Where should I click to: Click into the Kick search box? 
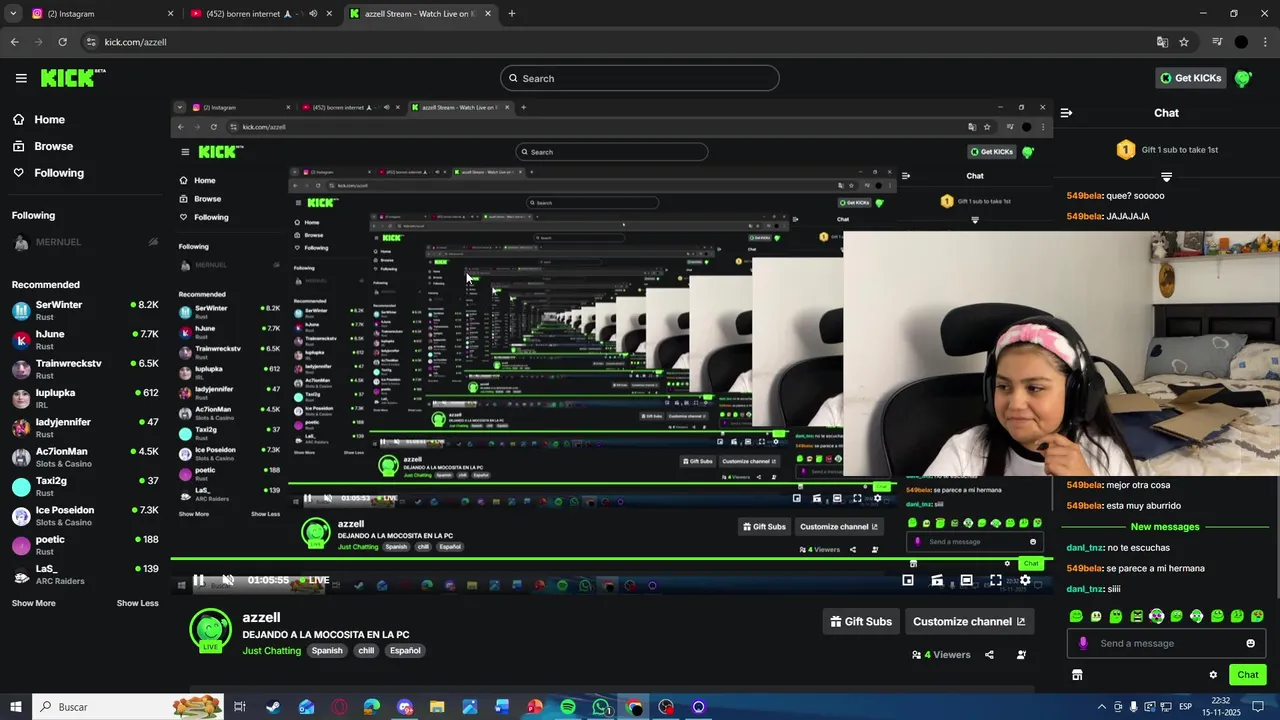(640, 78)
